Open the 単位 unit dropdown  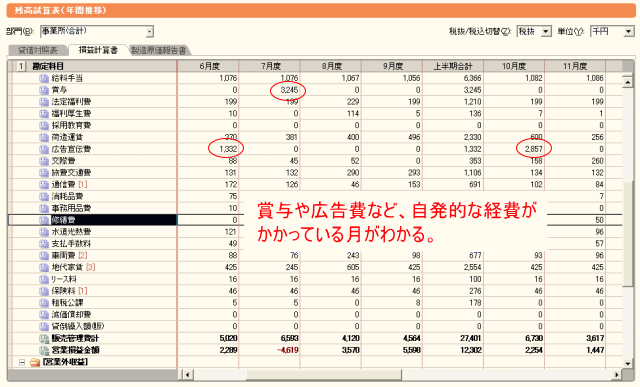pos(629,31)
